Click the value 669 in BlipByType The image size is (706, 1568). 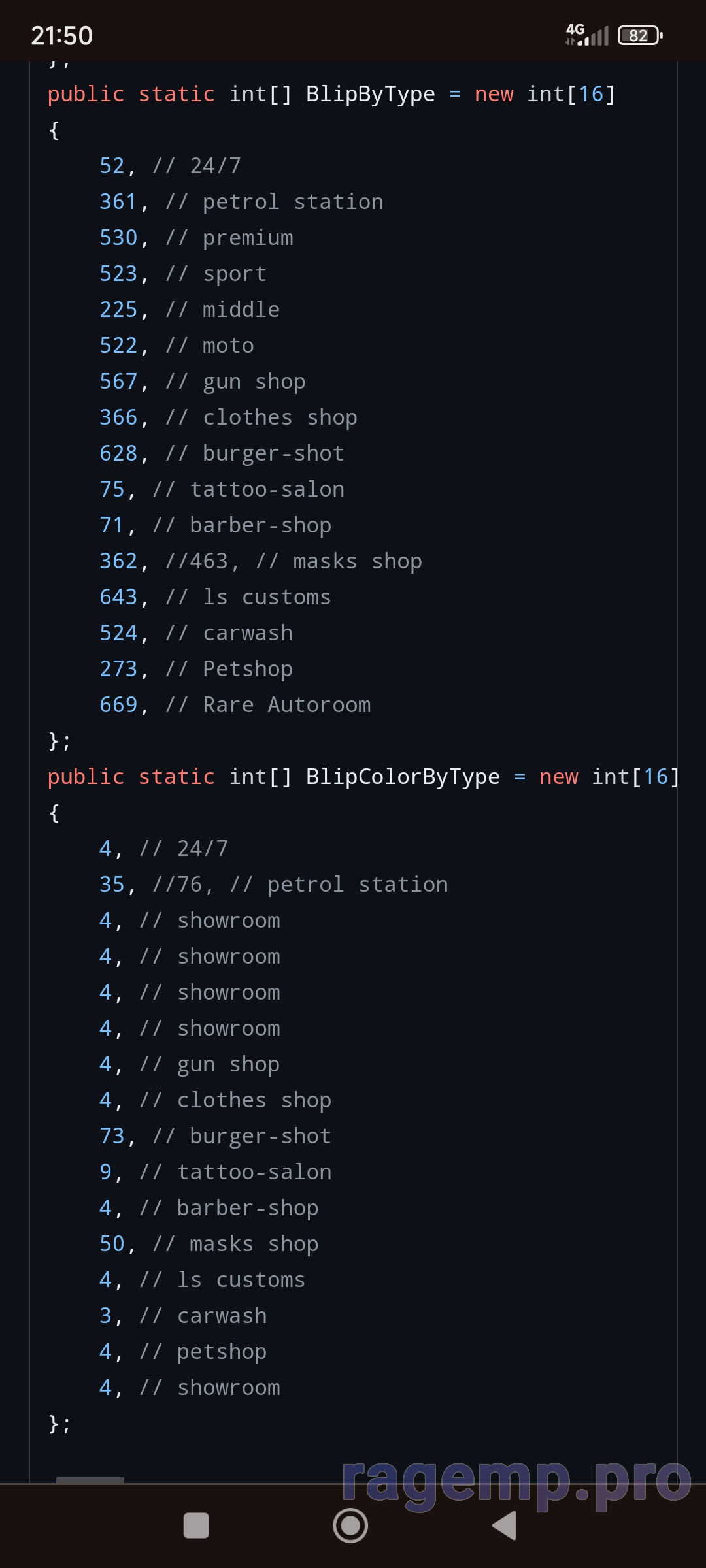(x=118, y=705)
